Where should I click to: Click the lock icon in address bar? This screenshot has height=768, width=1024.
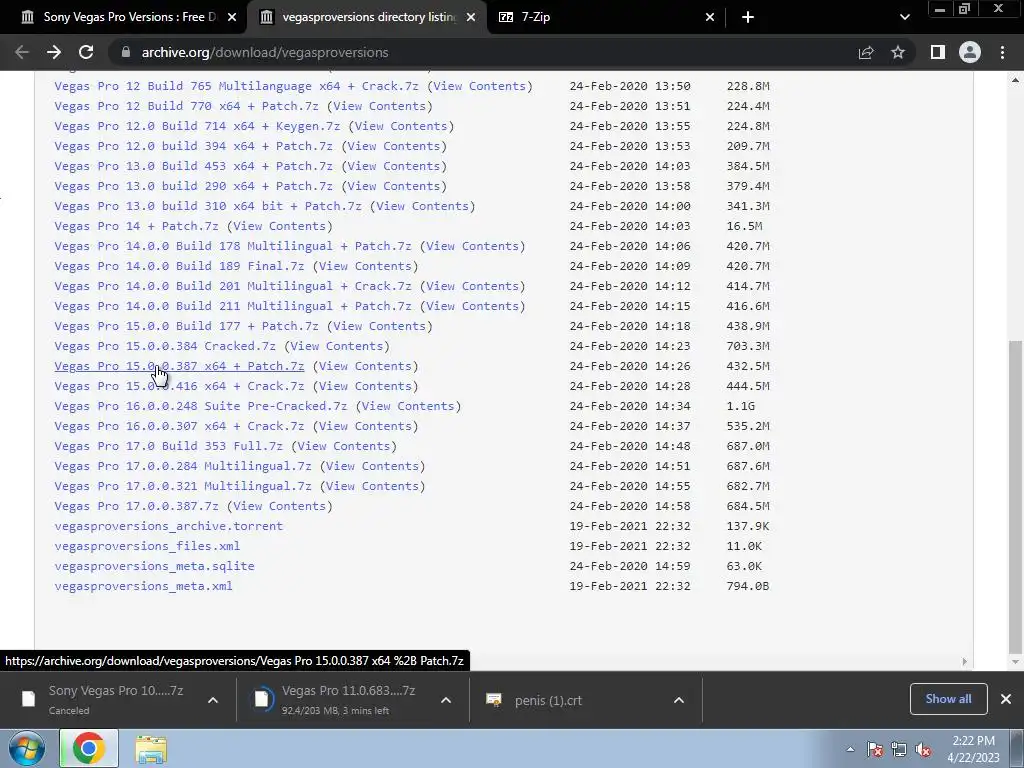126,52
